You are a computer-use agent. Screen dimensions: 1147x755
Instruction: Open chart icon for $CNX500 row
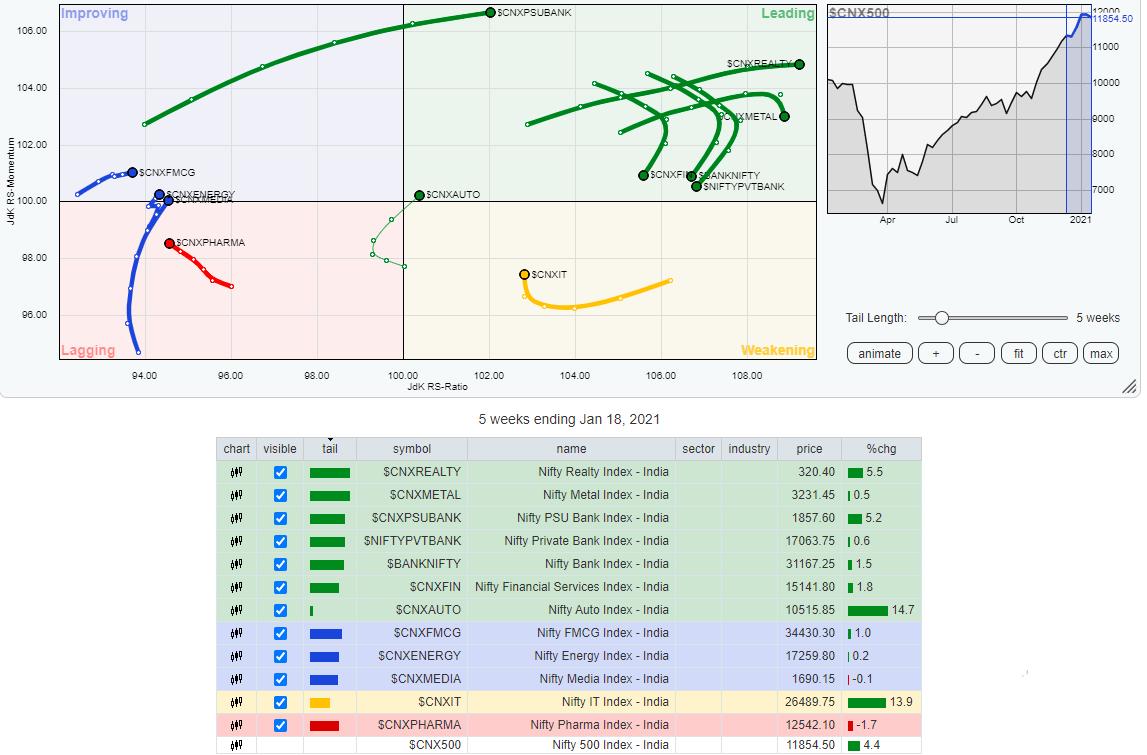(x=236, y=745)
